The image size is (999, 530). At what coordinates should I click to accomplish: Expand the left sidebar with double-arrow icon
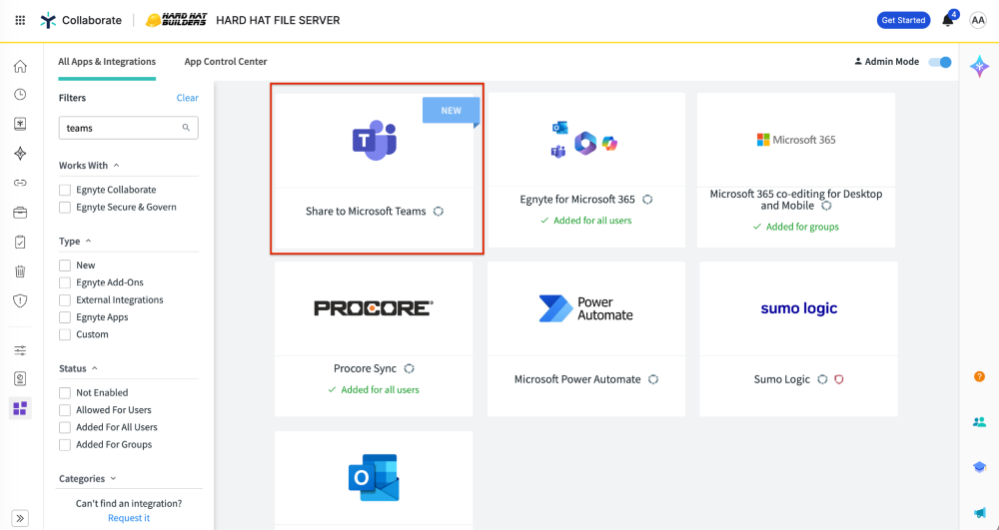coord(20,518)
